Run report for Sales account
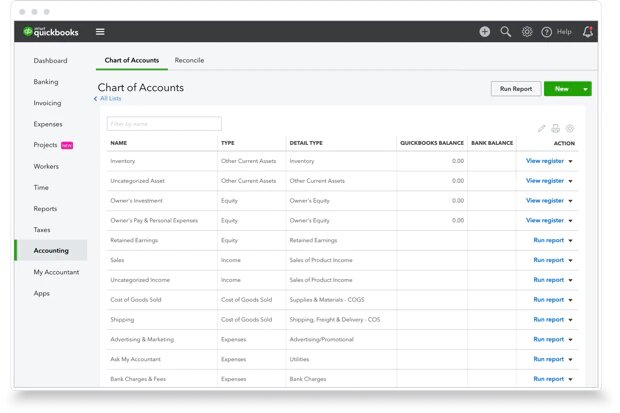 pos(548,260)
